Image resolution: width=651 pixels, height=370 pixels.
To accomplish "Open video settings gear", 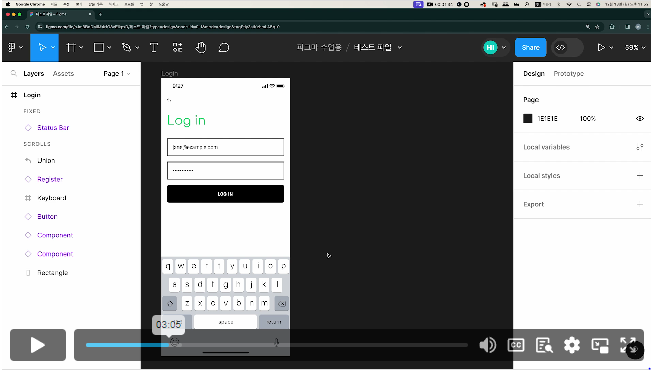I will pyautogui.click(x=572, y=345).
